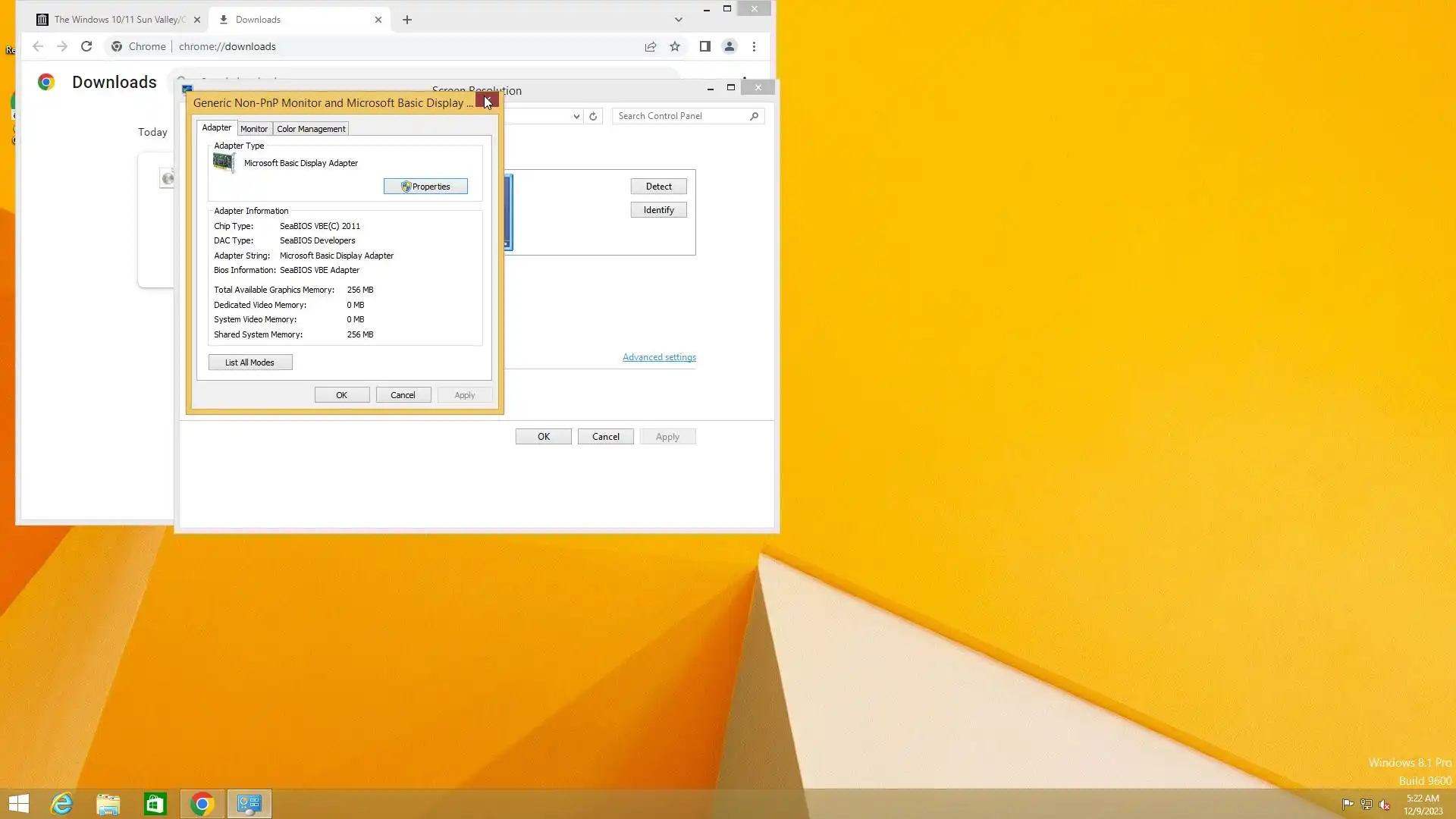This screenshot has width=1456, height=819.
Task: Click adapter Properties button
Action: click(x=425, y=187)
